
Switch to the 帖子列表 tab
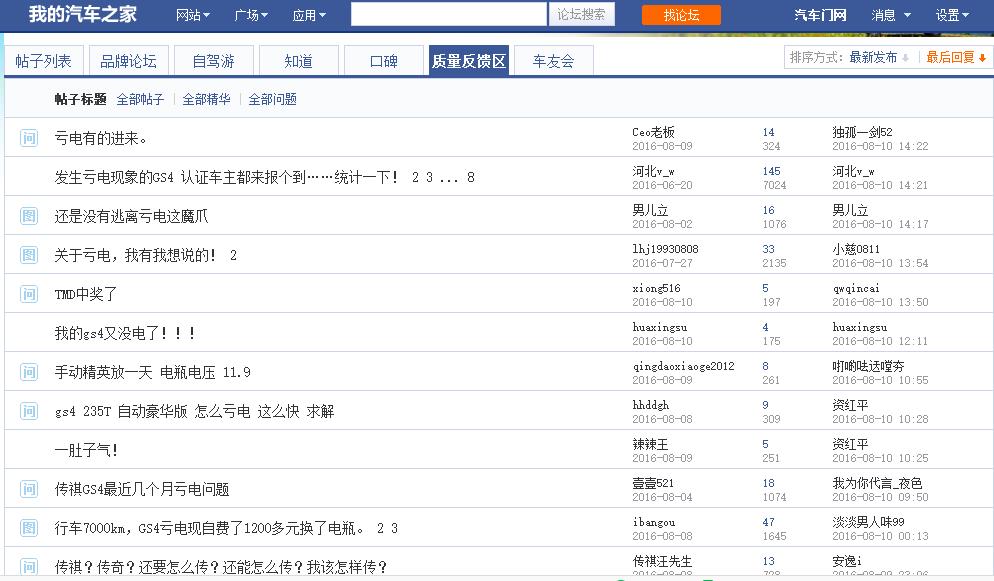point(43,61)
